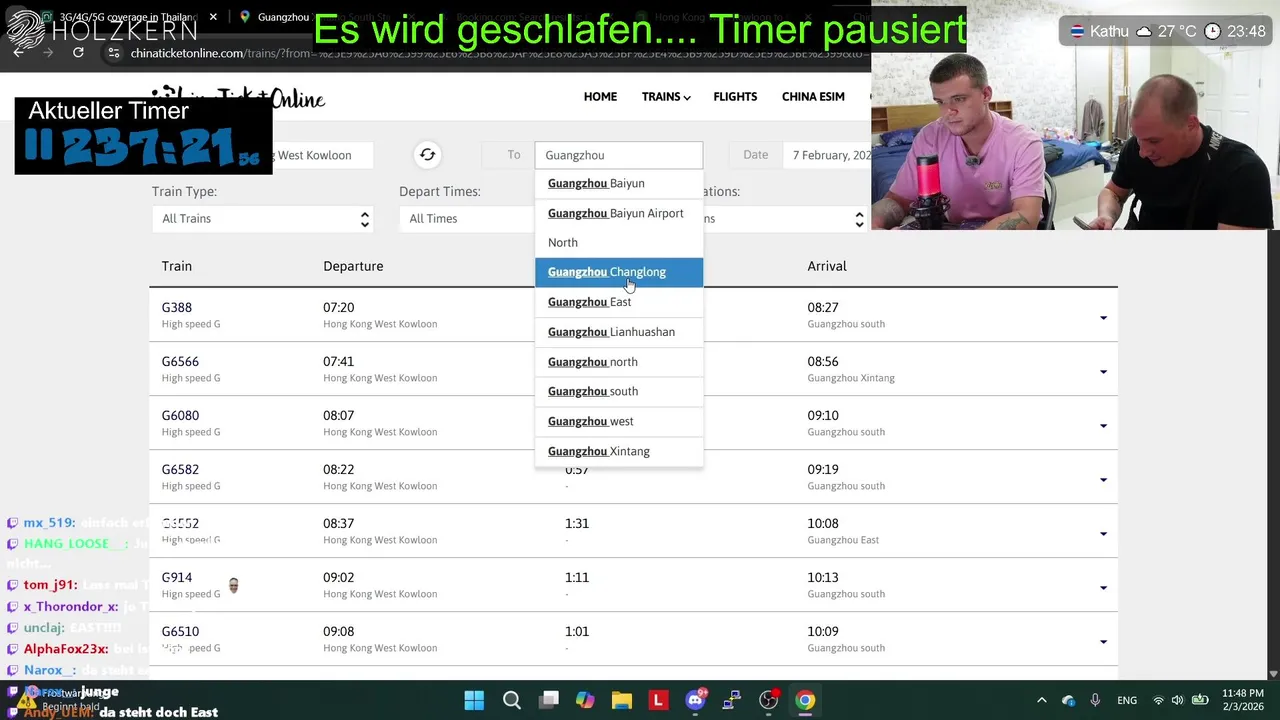
Task: Select Guangzhou Lianhuashan from list
Action: tap(619, 332)
